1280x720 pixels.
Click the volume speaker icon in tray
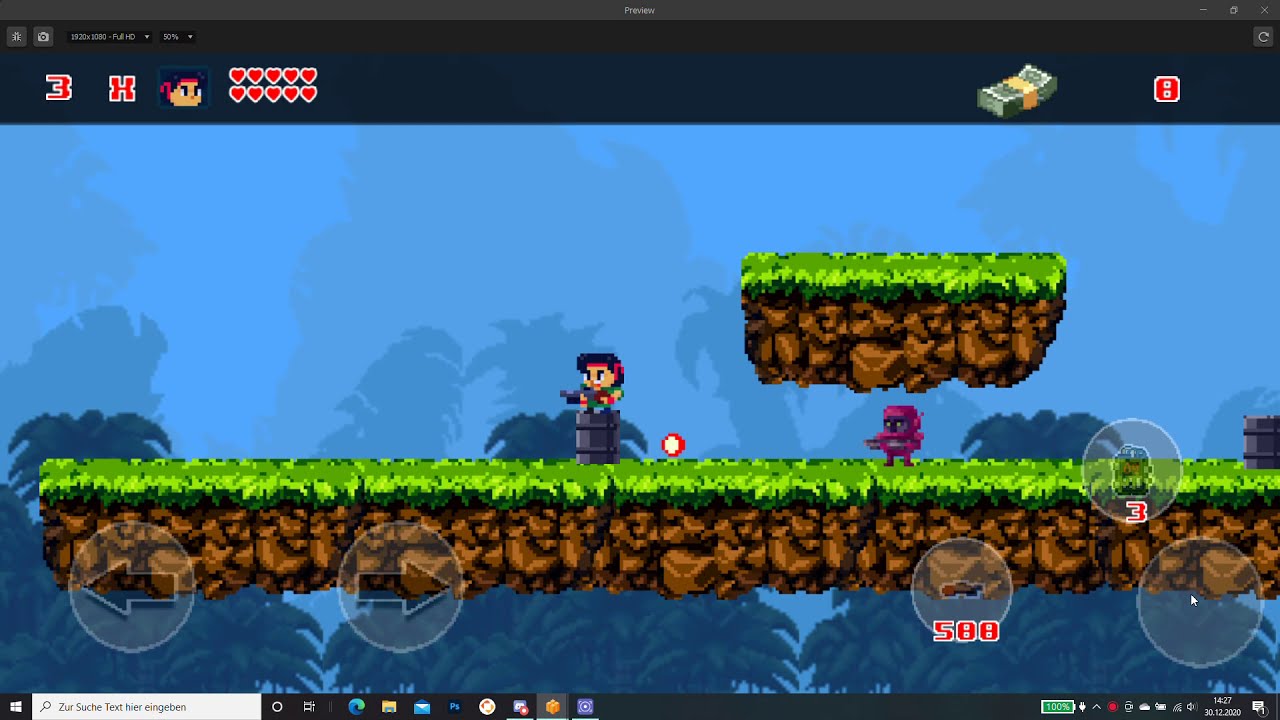coord(1192,707)
